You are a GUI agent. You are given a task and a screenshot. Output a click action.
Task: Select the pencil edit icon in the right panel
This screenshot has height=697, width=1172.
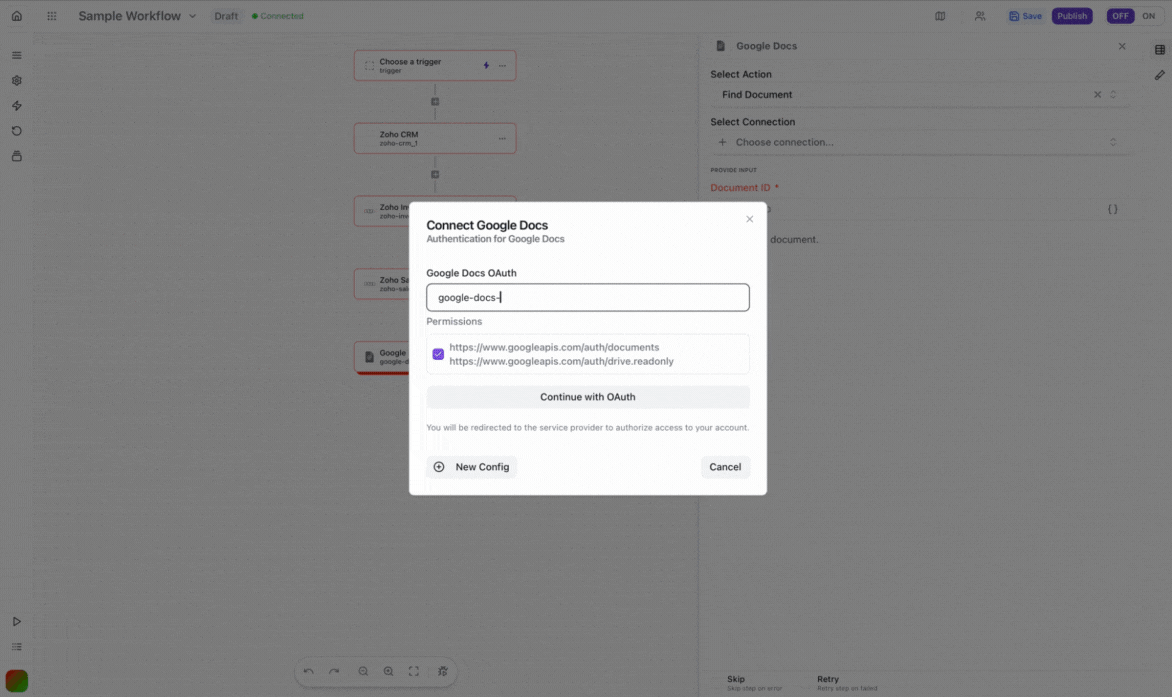[1160, 75]
